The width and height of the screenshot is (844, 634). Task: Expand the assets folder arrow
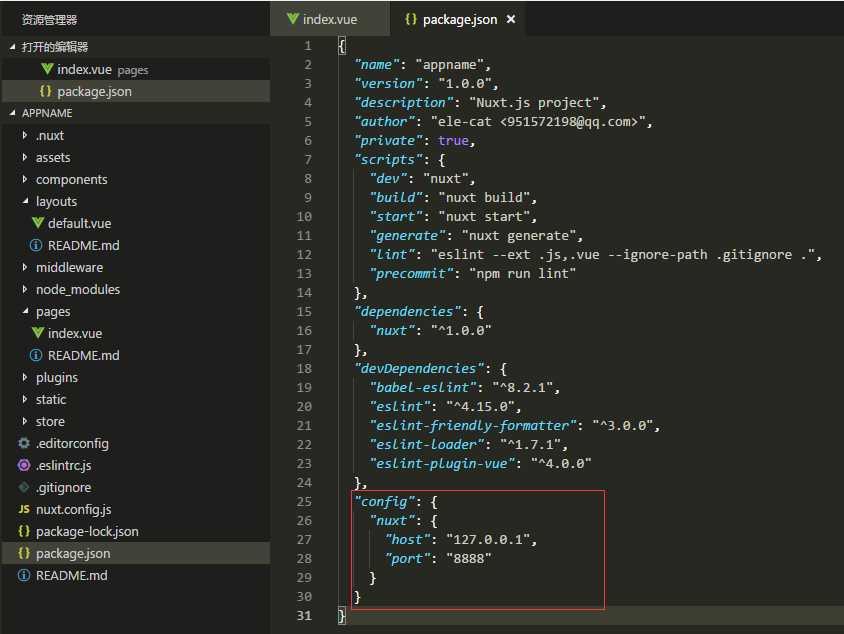coord(25,157)
